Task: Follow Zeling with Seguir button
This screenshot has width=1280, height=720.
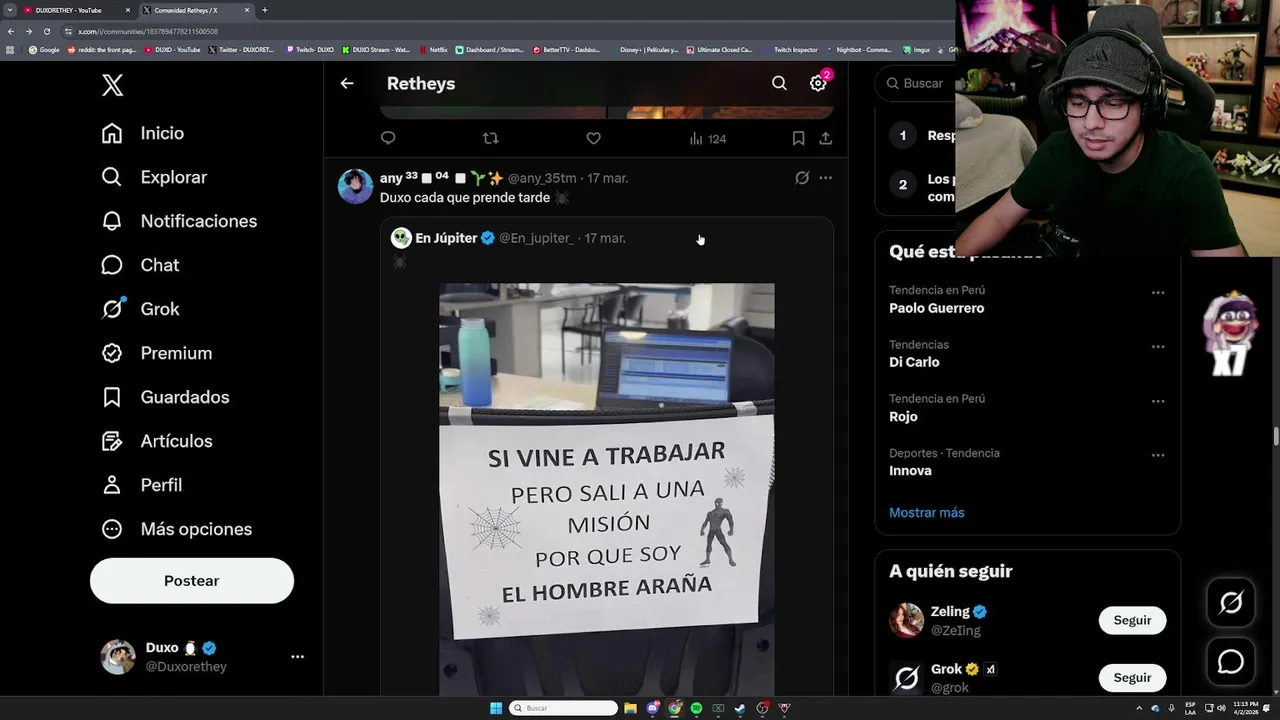Action: pyautogui.click(x=1132, y=620)
